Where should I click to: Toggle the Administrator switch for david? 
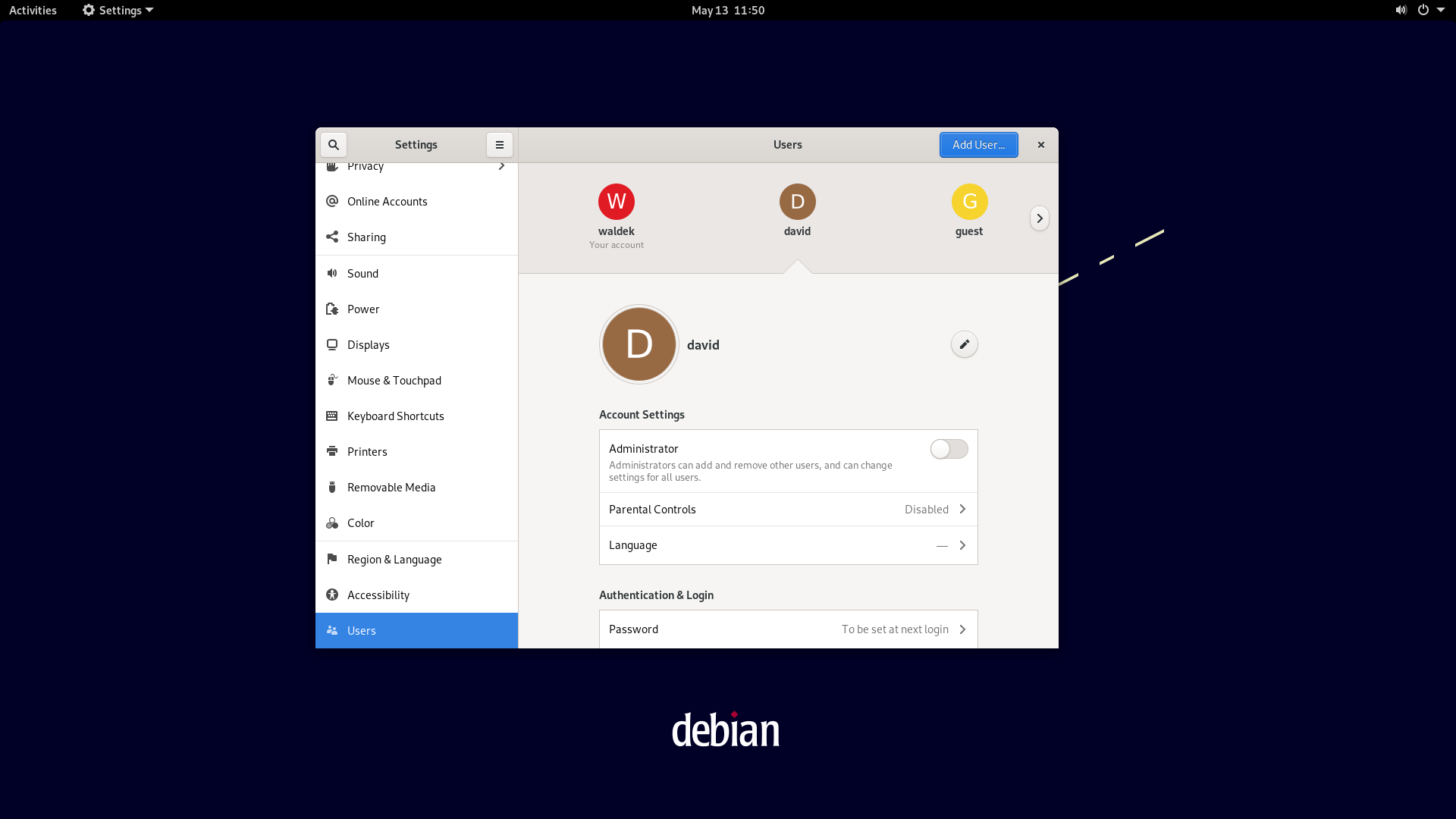pyautogui.click(x=948, y=447)
